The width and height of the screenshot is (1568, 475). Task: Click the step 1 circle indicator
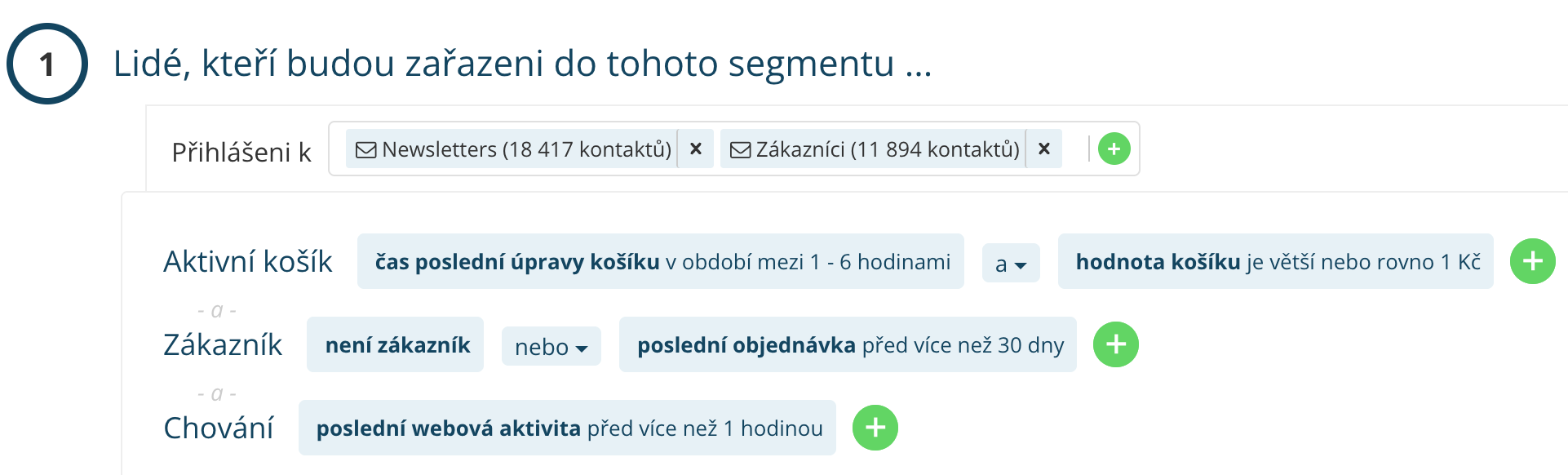47,64
